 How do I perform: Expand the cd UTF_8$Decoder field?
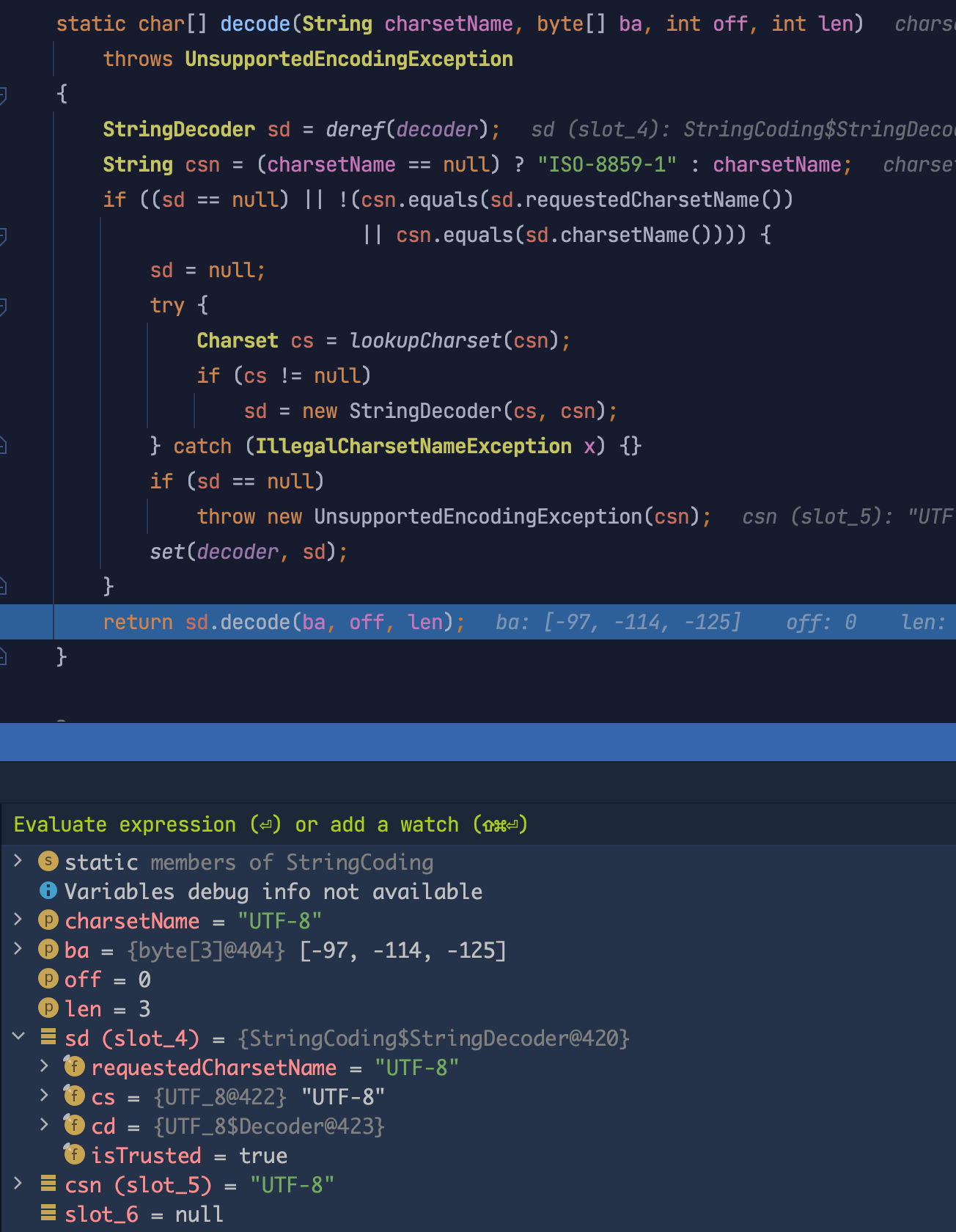point(44,1125)
